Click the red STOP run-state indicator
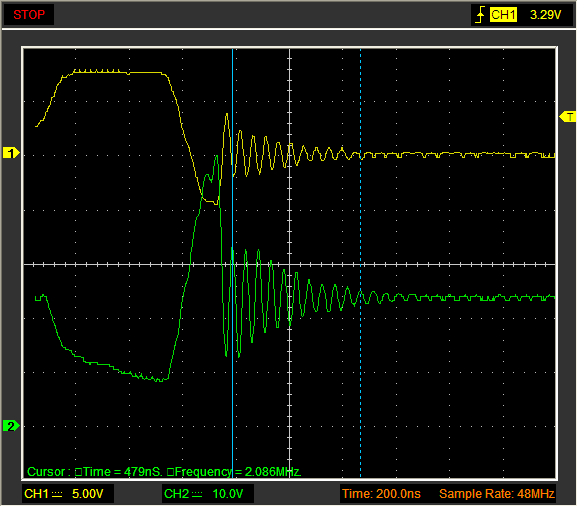Screen dimensions: 578x507 (x=29, y=15)
